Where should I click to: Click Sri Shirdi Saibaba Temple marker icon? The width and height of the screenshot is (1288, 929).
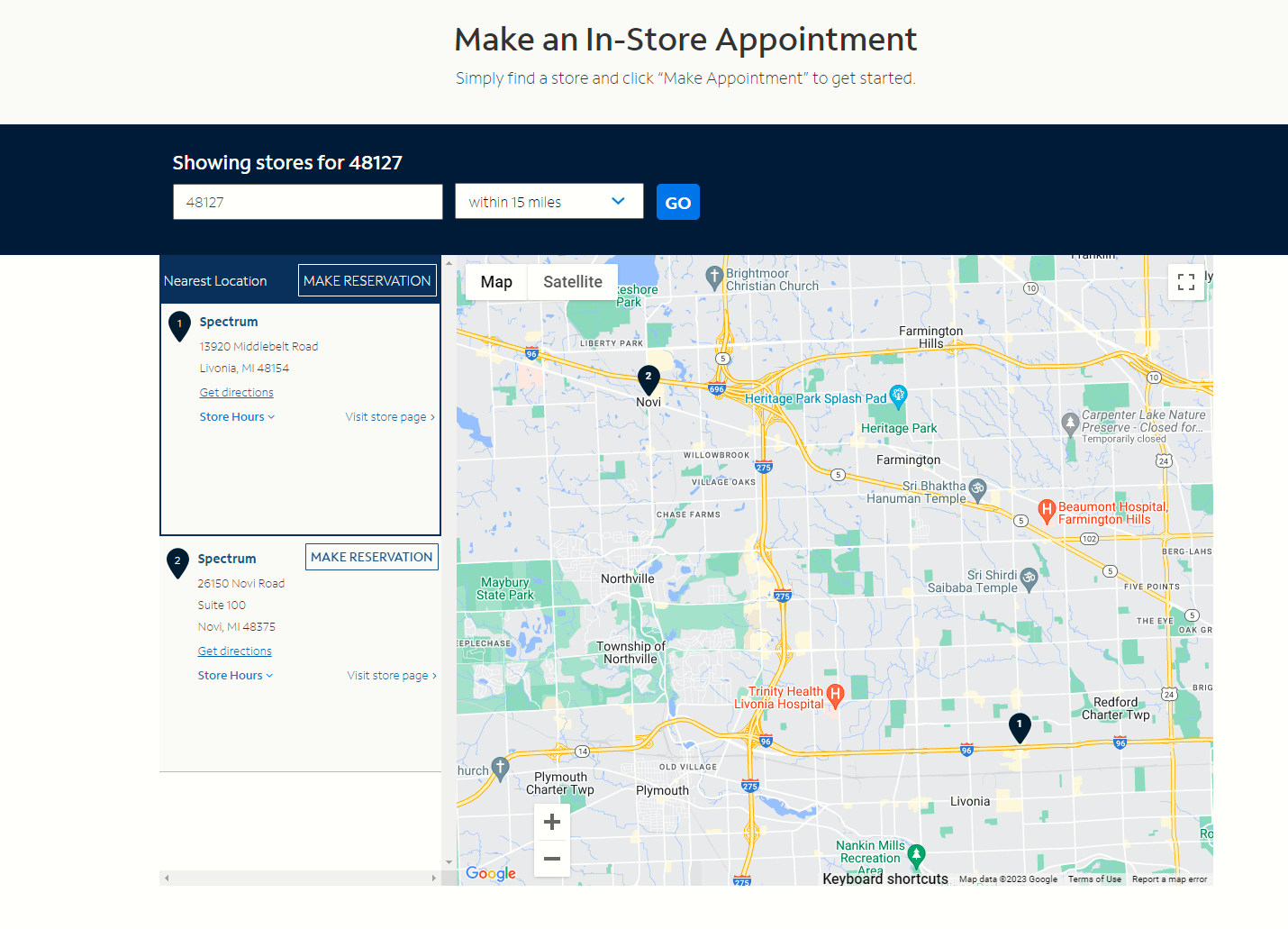tap(1029, 579)
